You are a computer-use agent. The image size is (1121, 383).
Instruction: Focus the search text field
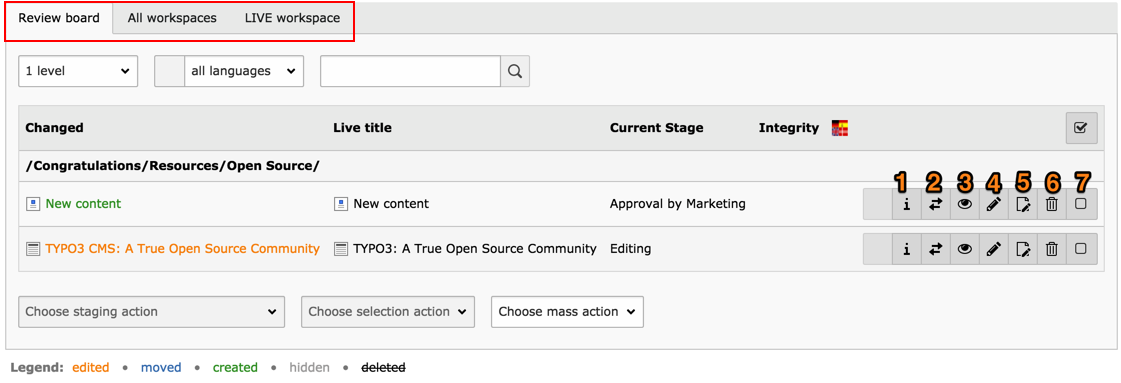410,71
